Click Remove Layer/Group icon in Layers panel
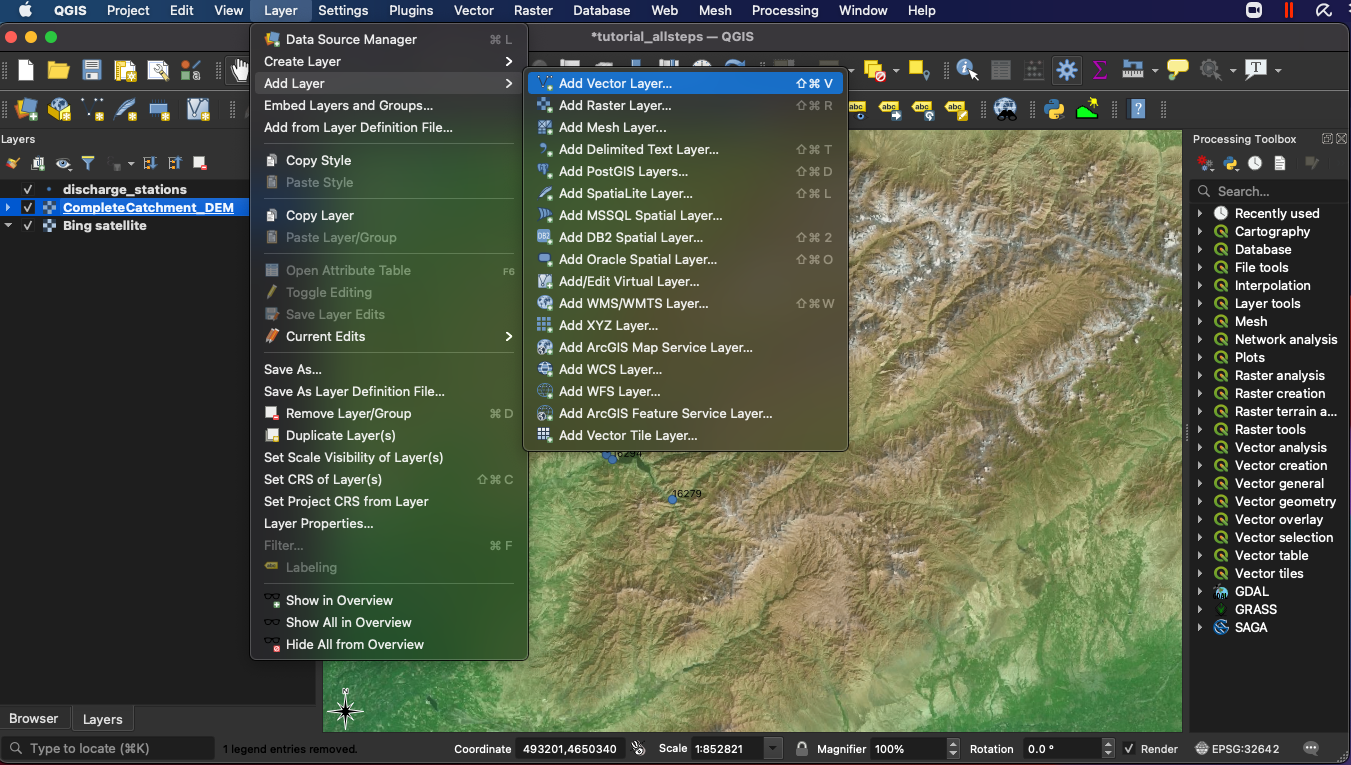Image resolution: width=1351 pixels, height=765 pixels. (200, 163)
